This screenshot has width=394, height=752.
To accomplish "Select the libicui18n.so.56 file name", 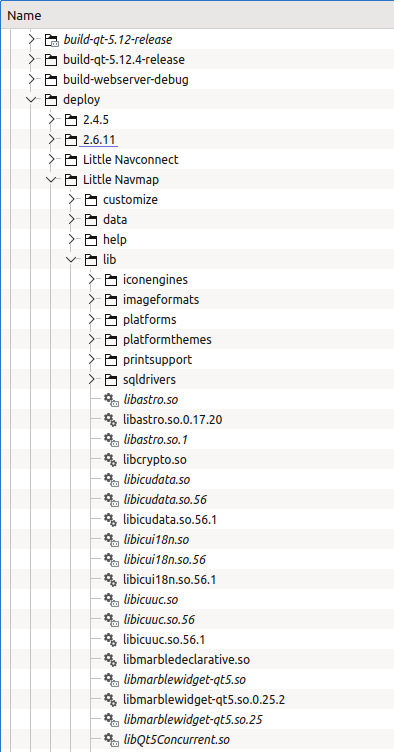I will pos(164,560).
